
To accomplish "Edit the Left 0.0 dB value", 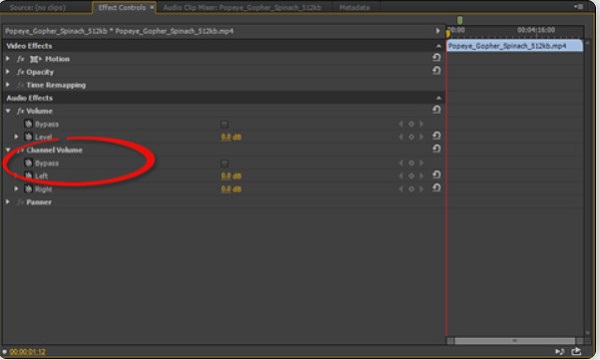I will (x=231, y=176).
